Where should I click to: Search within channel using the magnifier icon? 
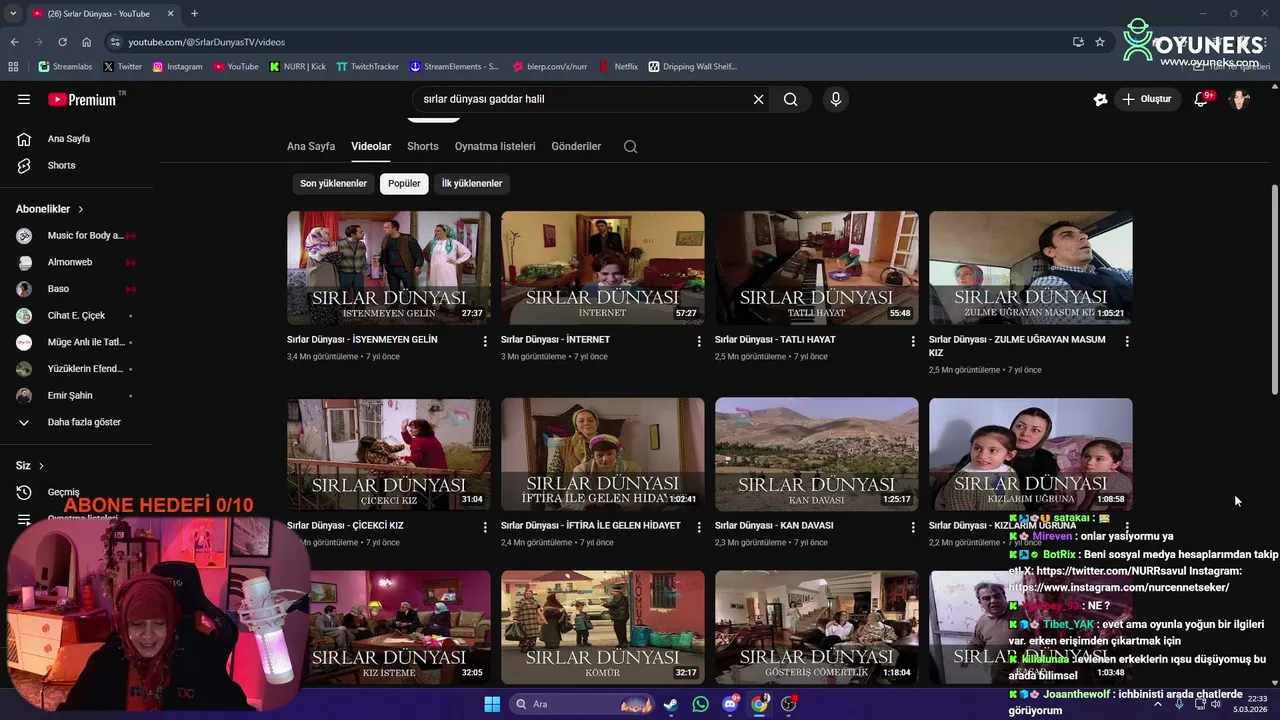630,146
